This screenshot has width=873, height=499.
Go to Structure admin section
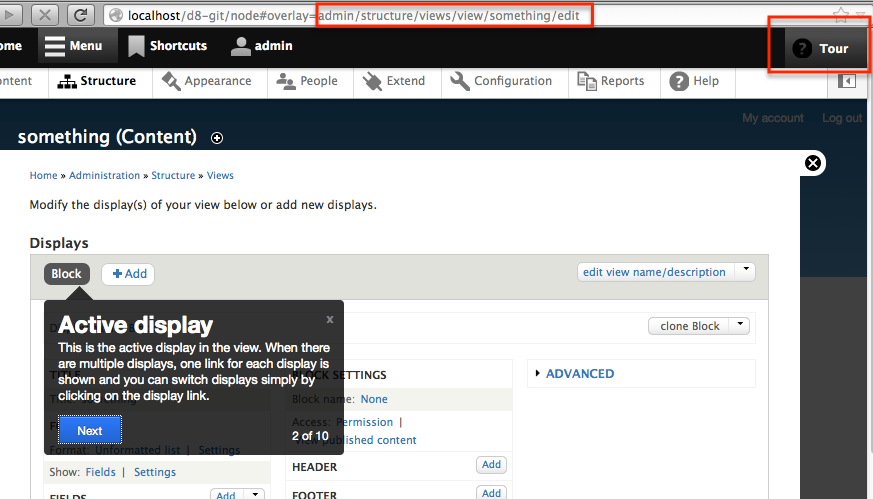pos(97,81)
